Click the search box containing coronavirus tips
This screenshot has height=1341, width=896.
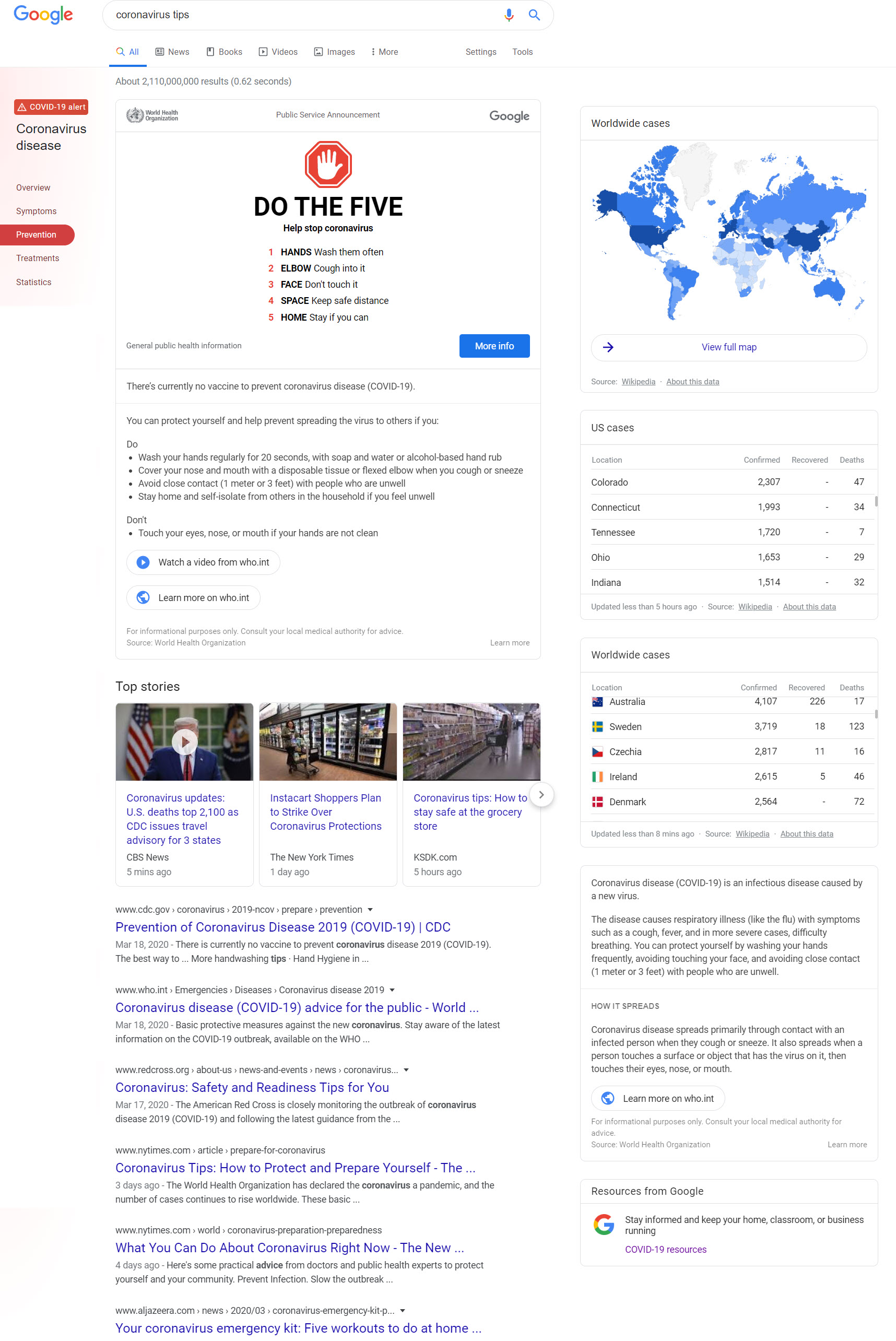[303, 15]
